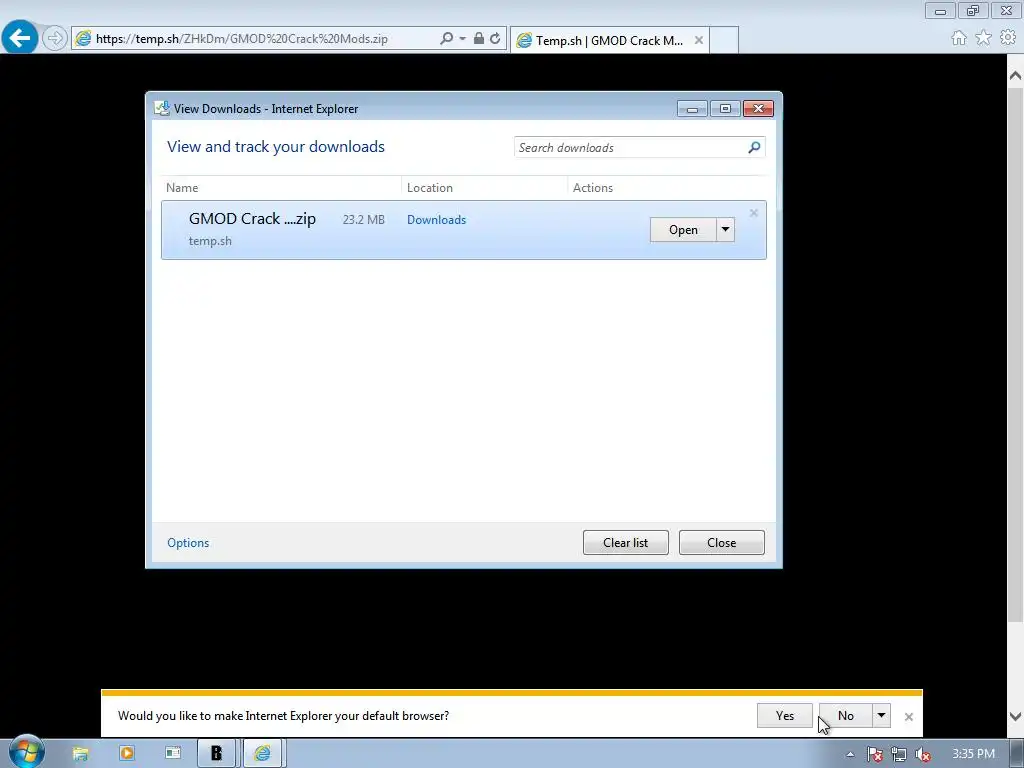Expand the Open button dropdown arrow
This screenshot has height=768, width=1024.
[726, 230]
